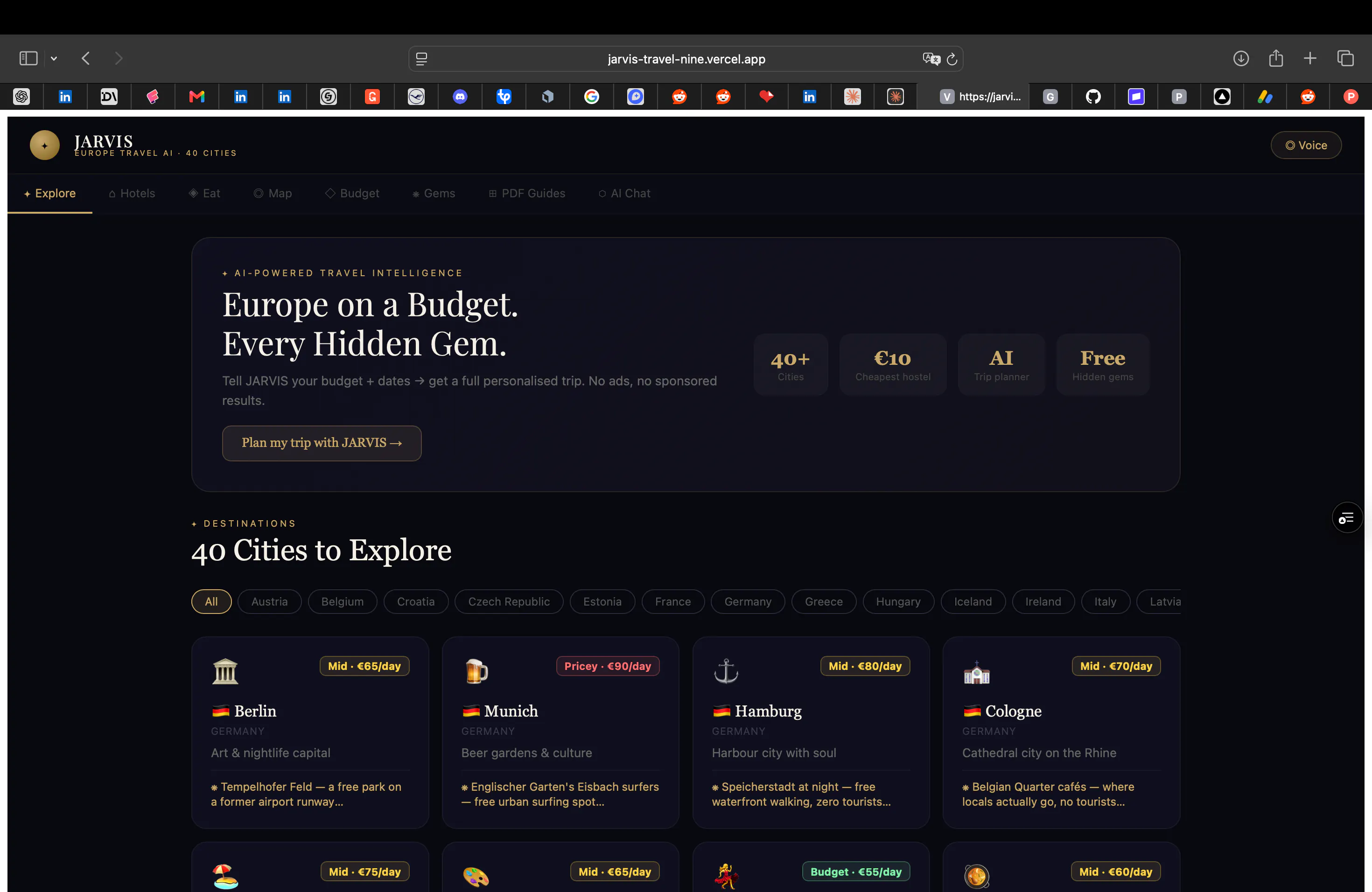
Task: Filter cities by Austria chip
Action: 269,601
